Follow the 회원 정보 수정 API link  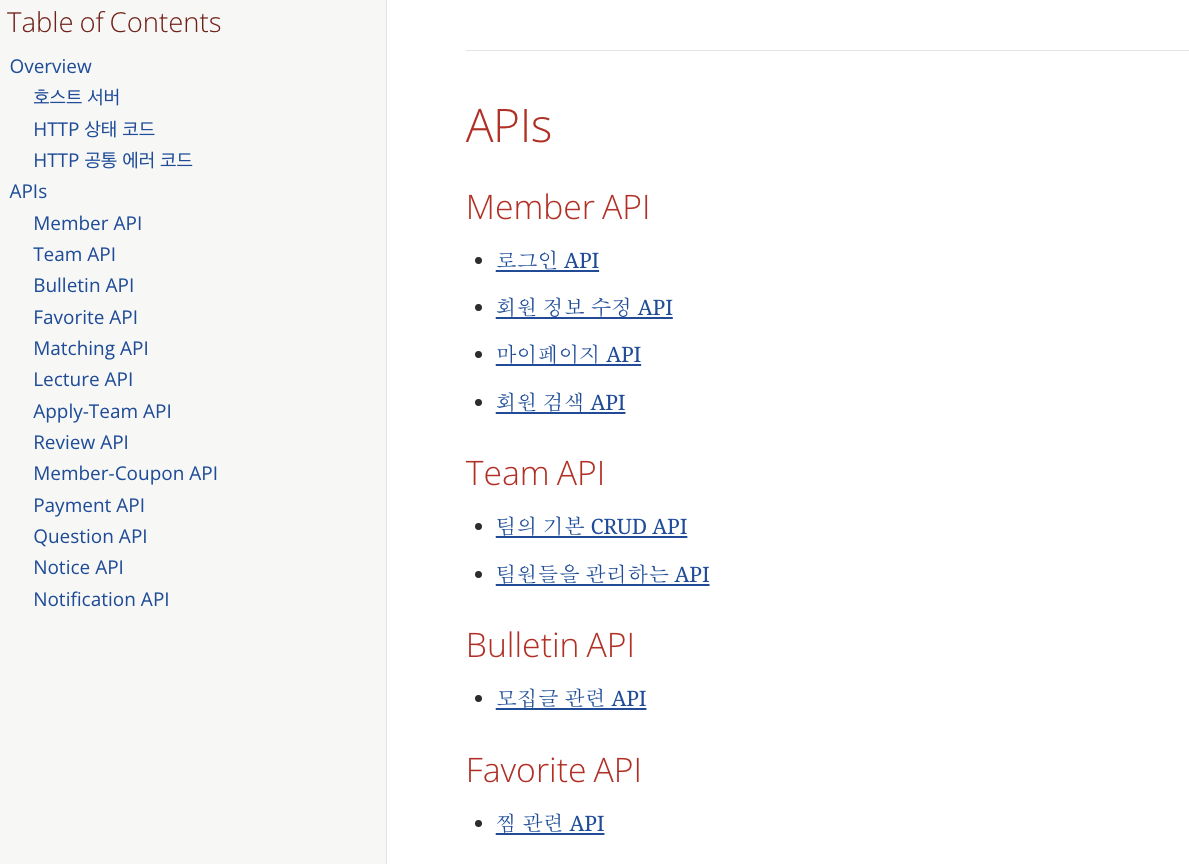[584, 307]
